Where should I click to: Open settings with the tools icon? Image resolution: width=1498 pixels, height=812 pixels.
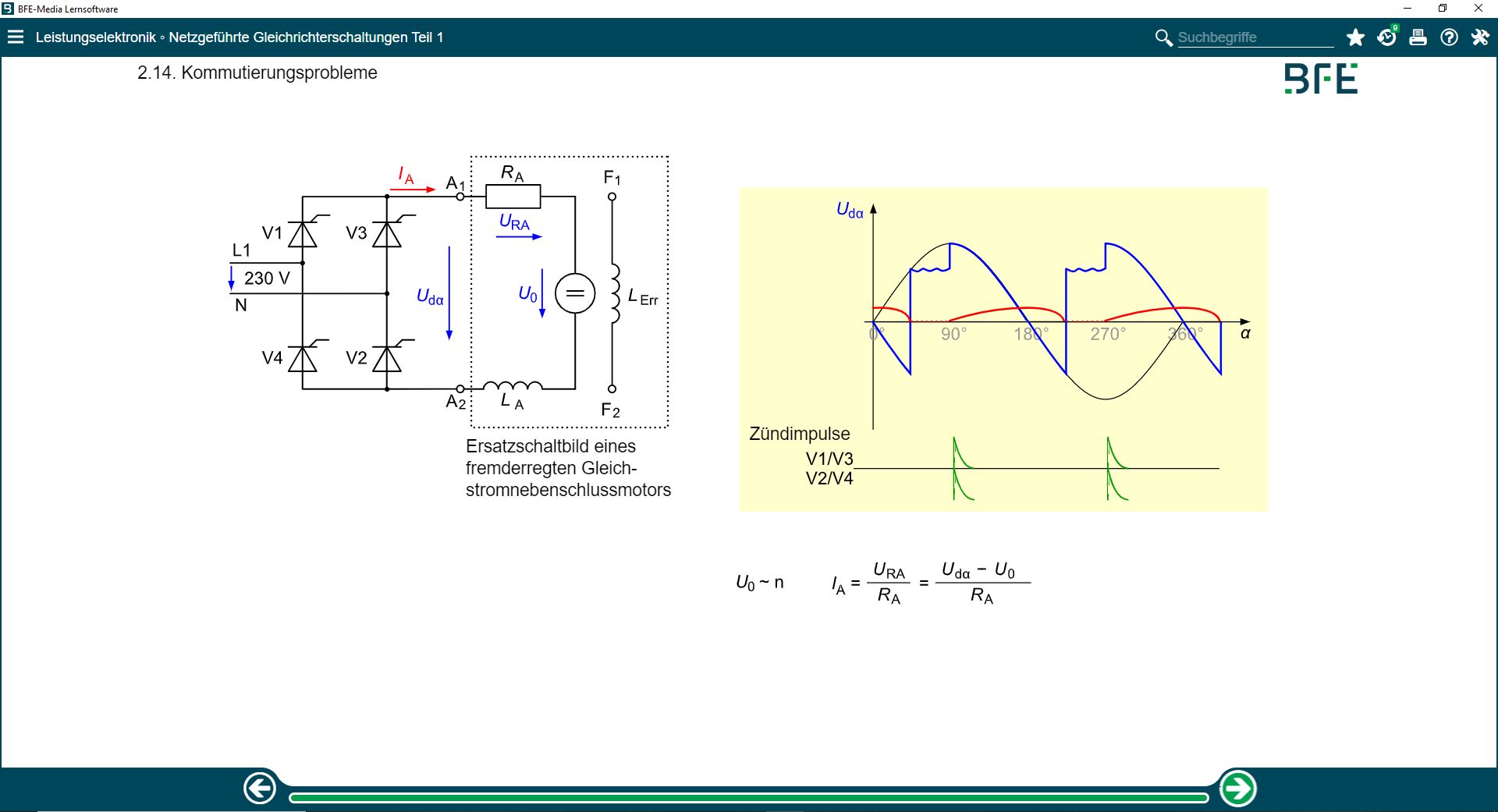[x=1480, y=37]
